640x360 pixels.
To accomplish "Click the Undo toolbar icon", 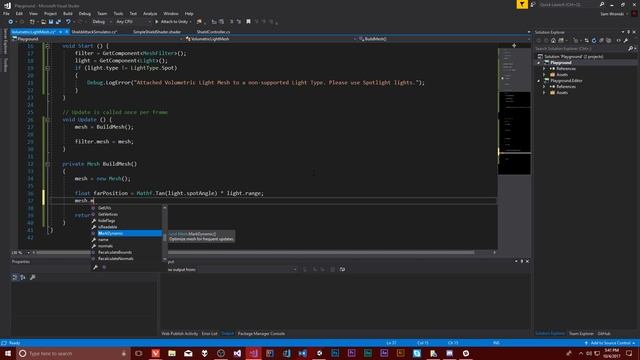I will (x=68, y=22).
